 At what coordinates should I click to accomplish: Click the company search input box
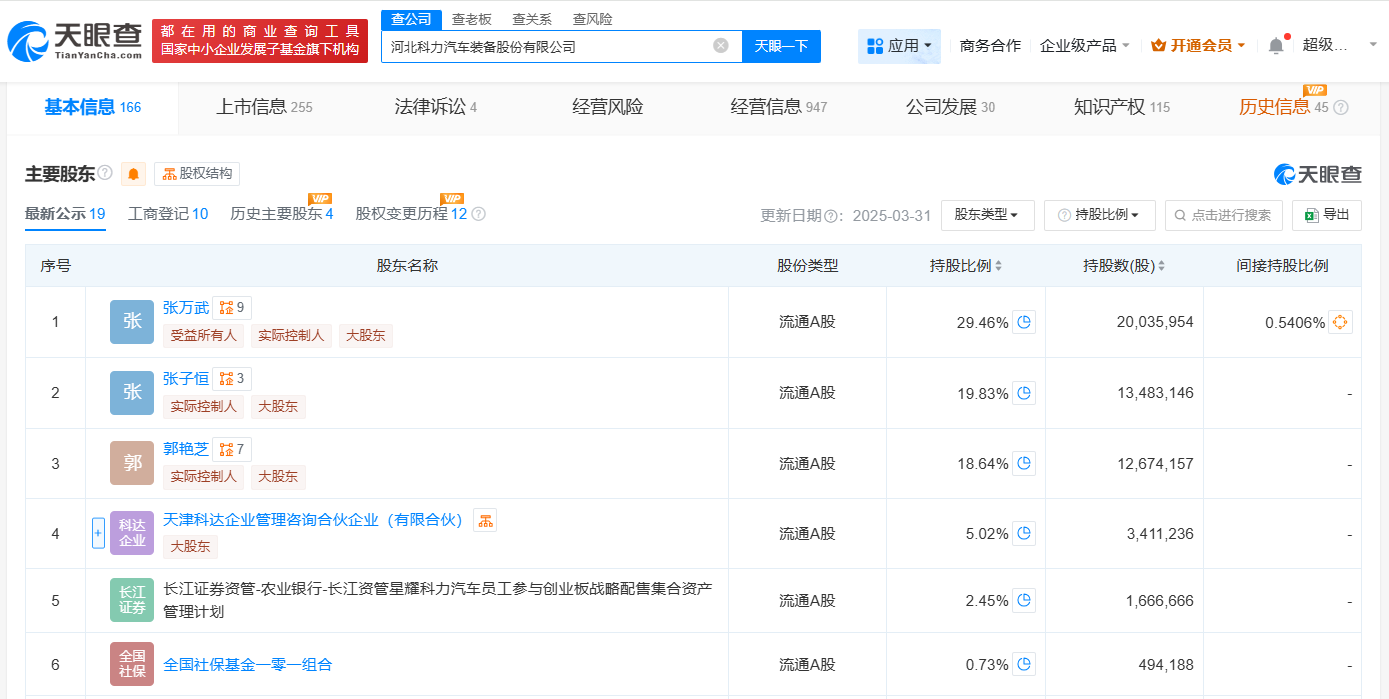[550, 46]
